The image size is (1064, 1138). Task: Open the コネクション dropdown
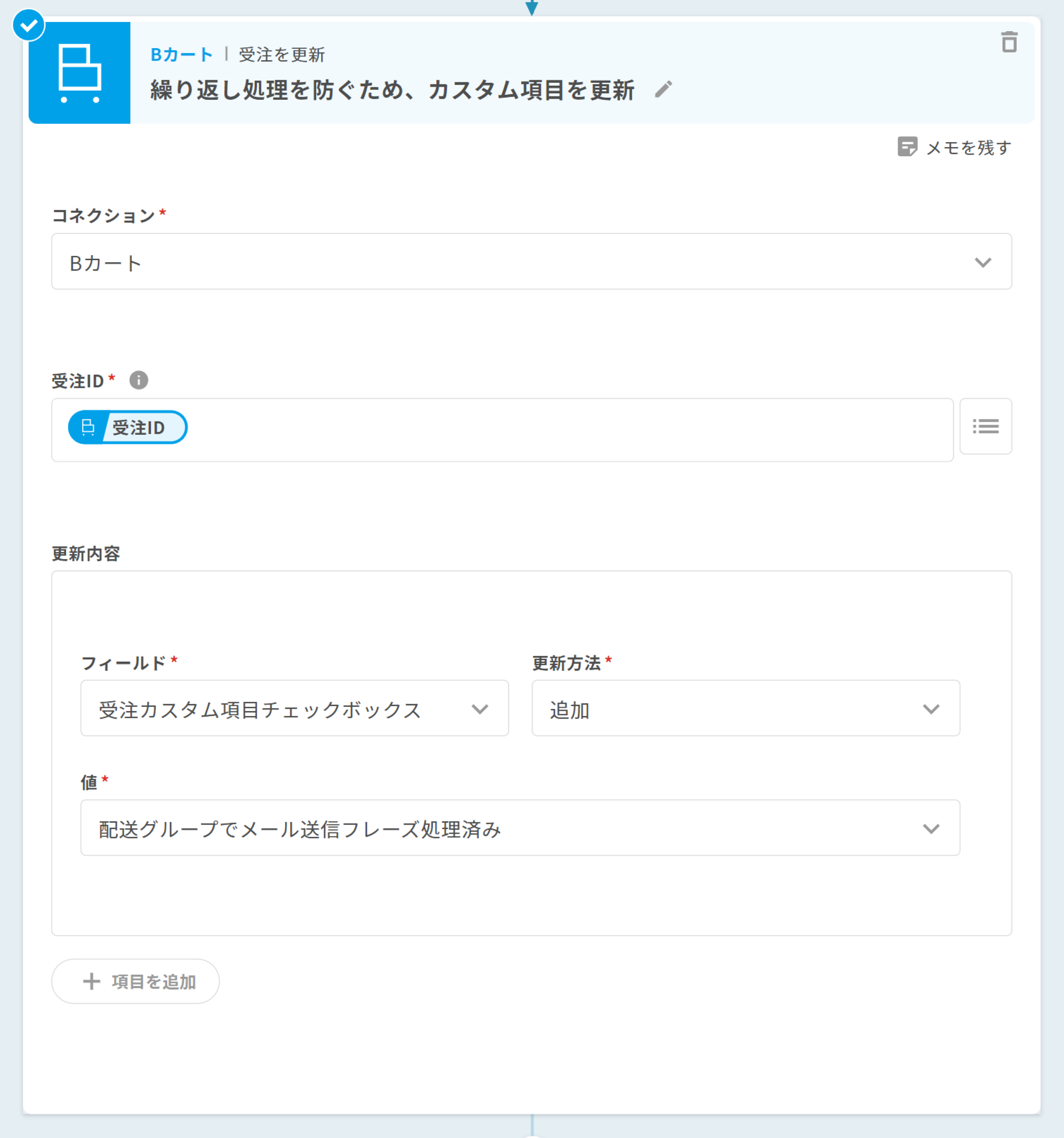pyautogui.click(x=531, y=262)
